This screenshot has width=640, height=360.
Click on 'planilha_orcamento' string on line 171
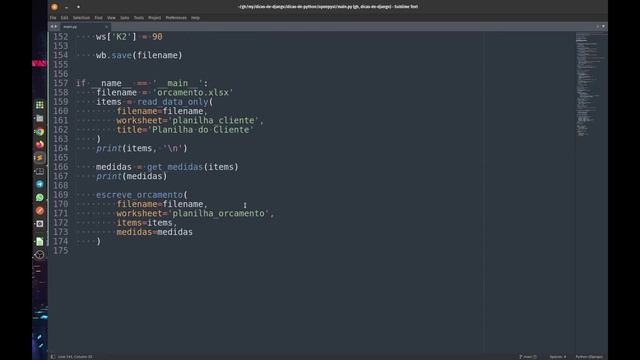point(219,213)
